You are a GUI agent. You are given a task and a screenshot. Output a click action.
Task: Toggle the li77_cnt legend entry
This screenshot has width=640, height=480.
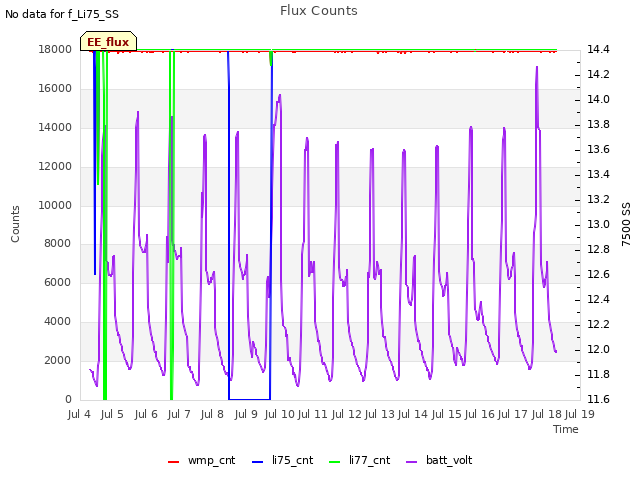360,460
